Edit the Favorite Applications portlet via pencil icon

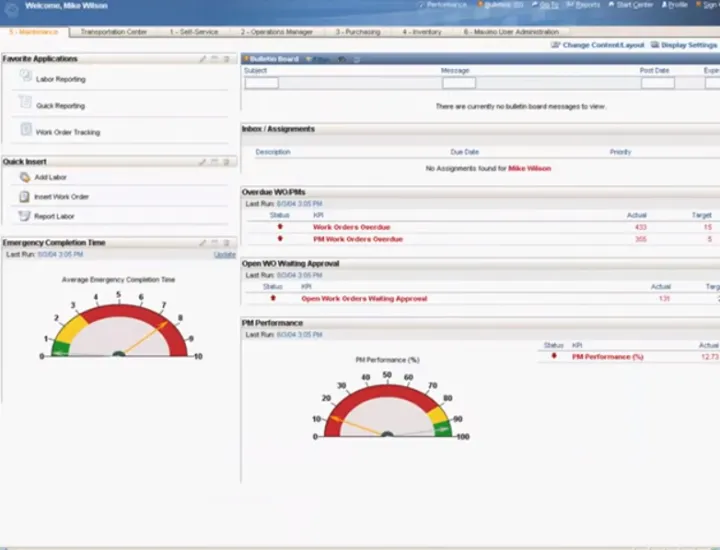(x=203, y=59)
